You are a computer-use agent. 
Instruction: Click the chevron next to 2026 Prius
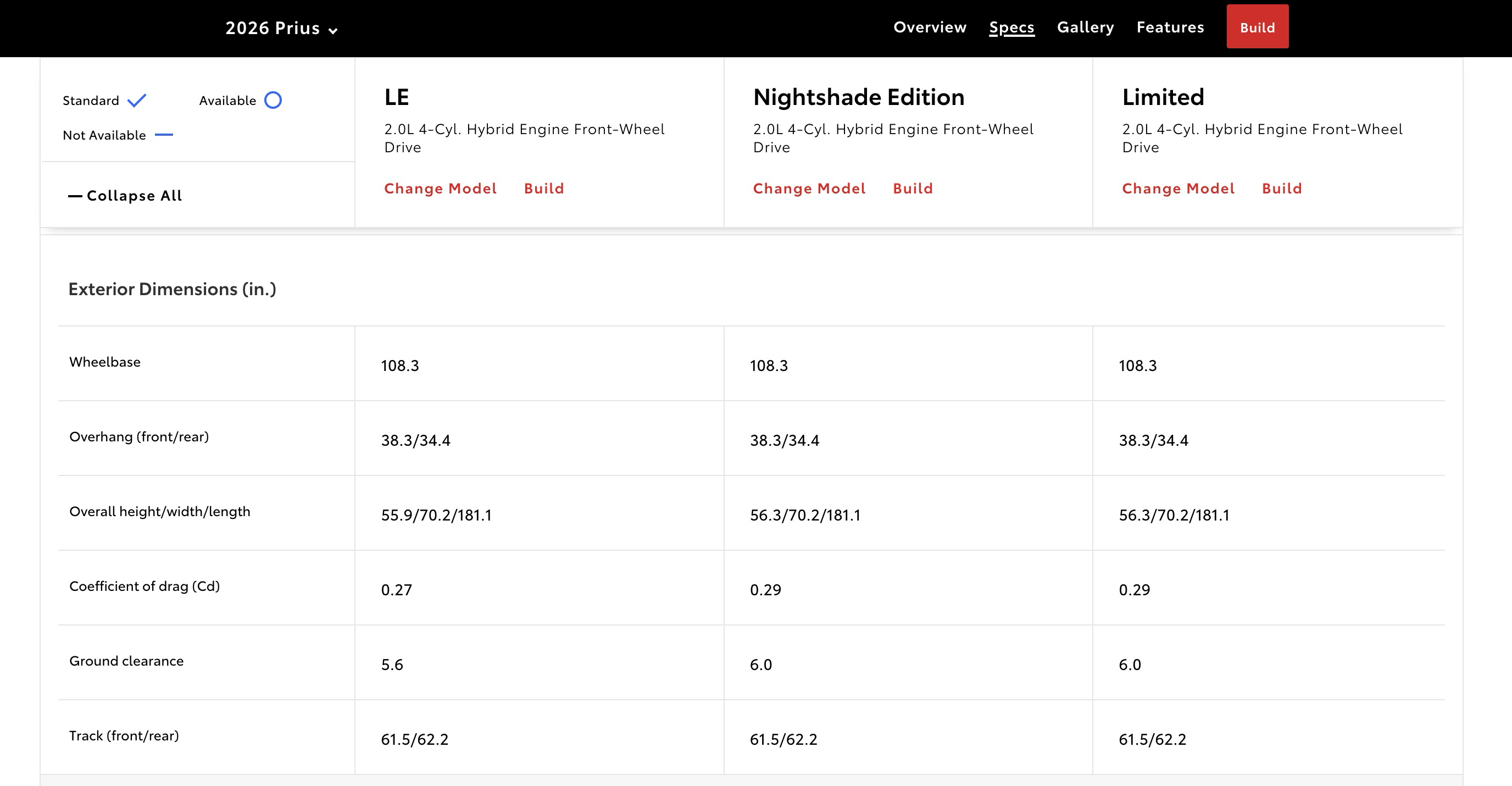[333, 31]
